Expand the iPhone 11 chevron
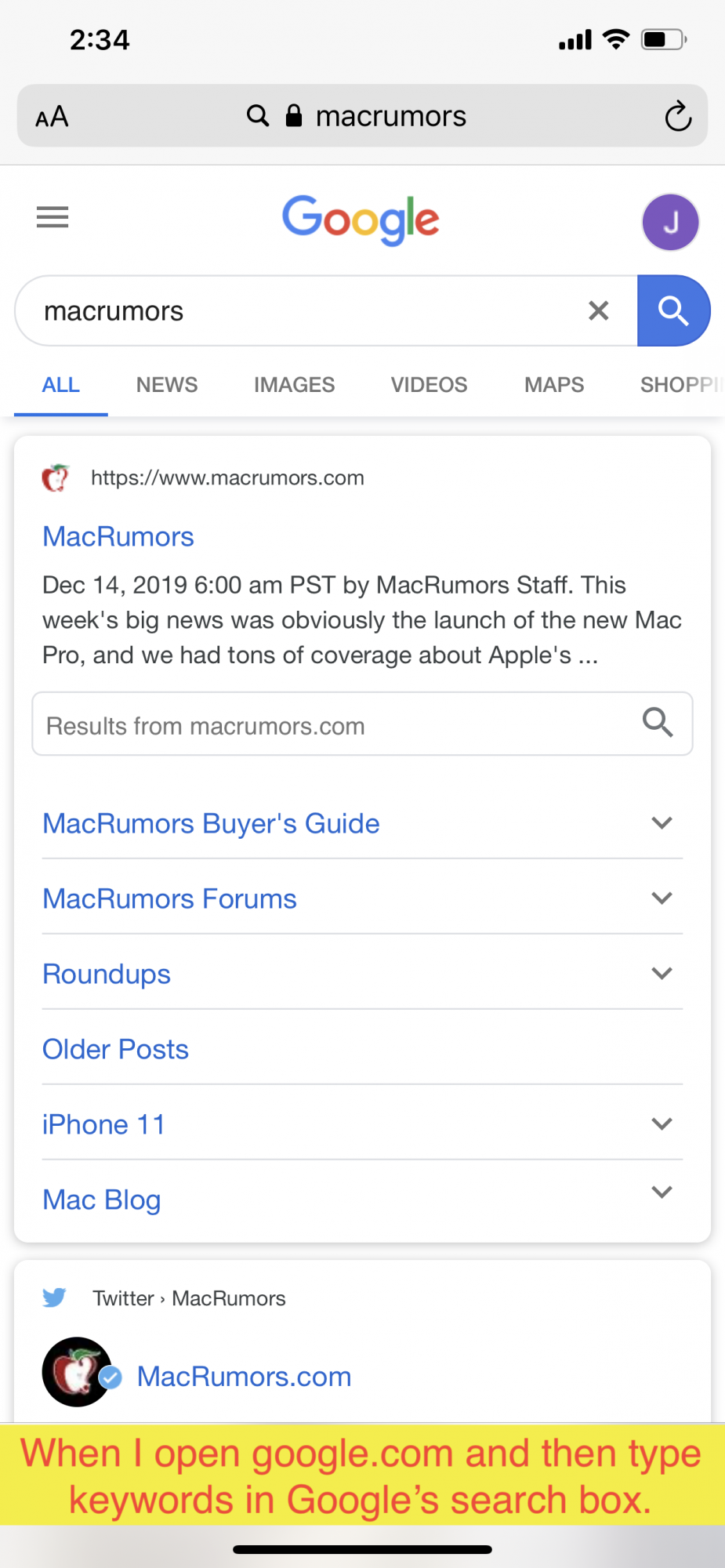The image size is (725, 1568). pyautogui.click(x=662, y=1123)
